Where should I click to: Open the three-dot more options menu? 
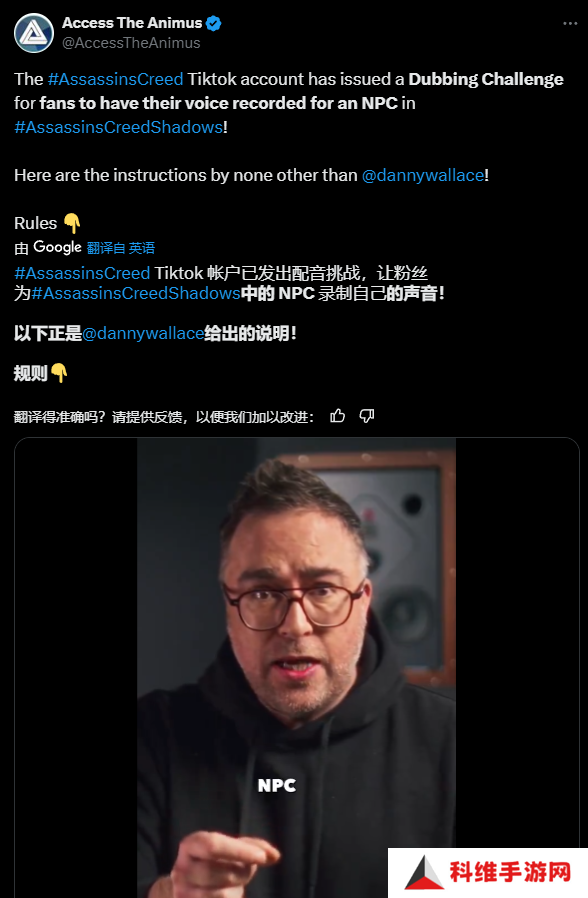coord(570,23)
